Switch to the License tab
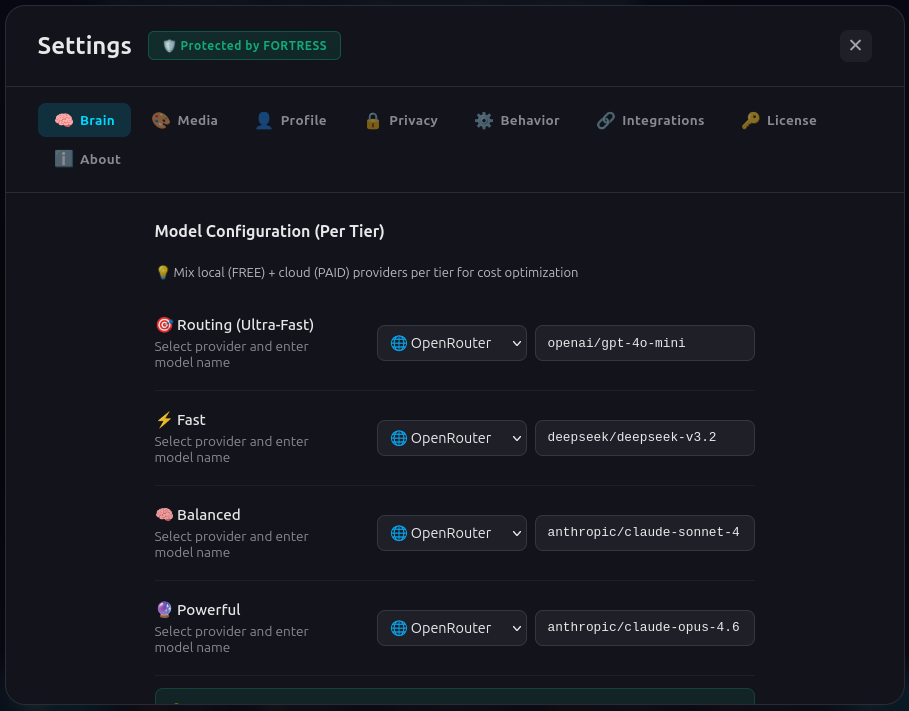Screen dimensions: 909x711 [x=779, y=120]
